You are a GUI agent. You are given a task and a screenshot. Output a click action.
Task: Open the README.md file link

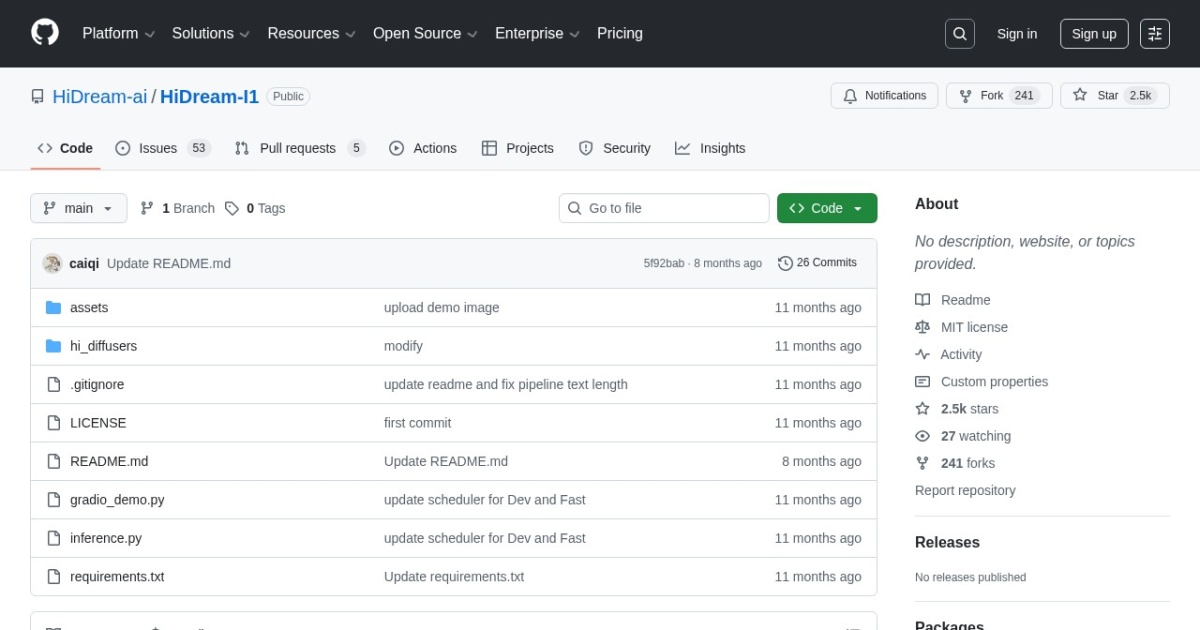[x=109, y=461]
